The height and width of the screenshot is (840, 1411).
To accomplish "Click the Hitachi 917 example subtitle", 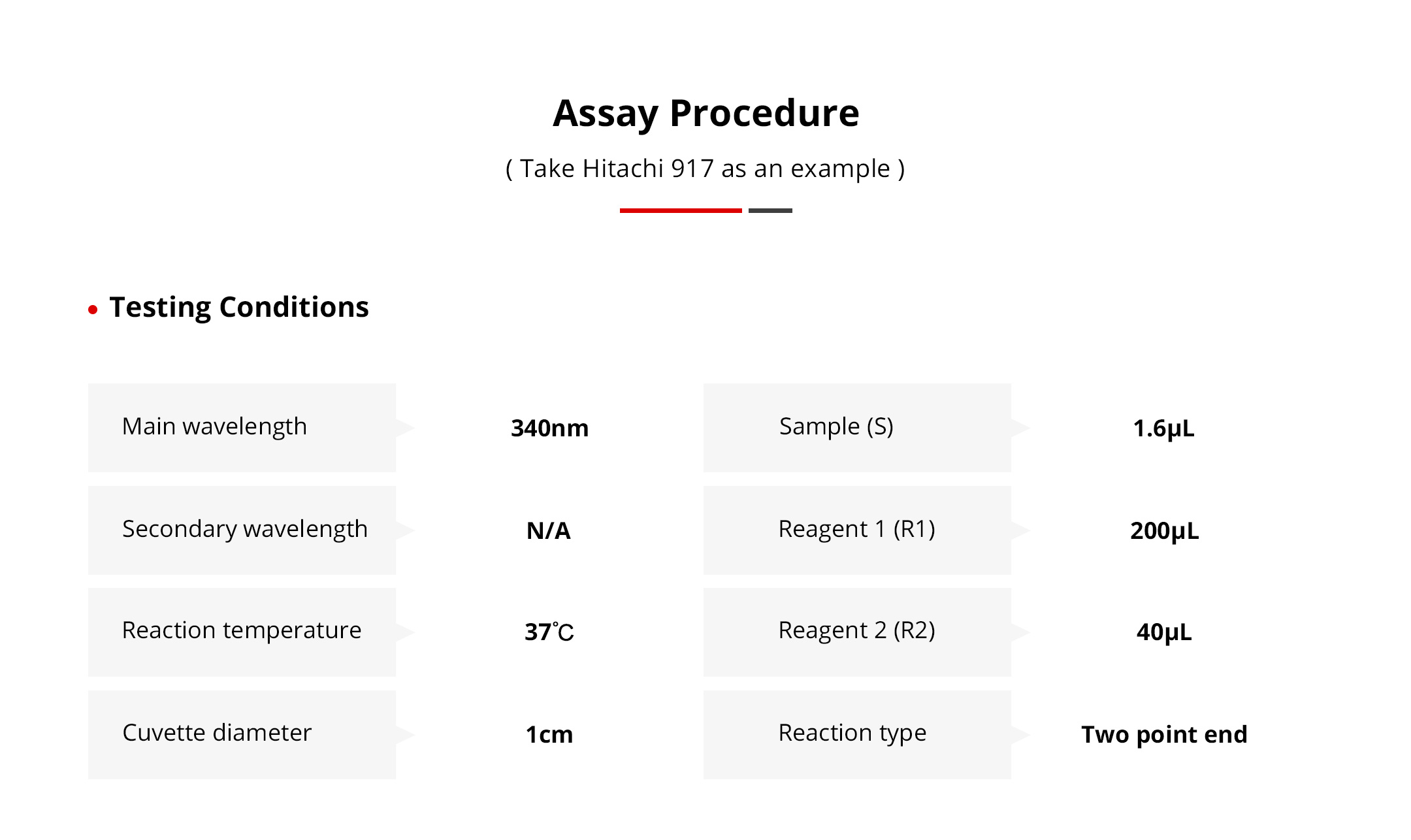I will (x=705, y=169).
